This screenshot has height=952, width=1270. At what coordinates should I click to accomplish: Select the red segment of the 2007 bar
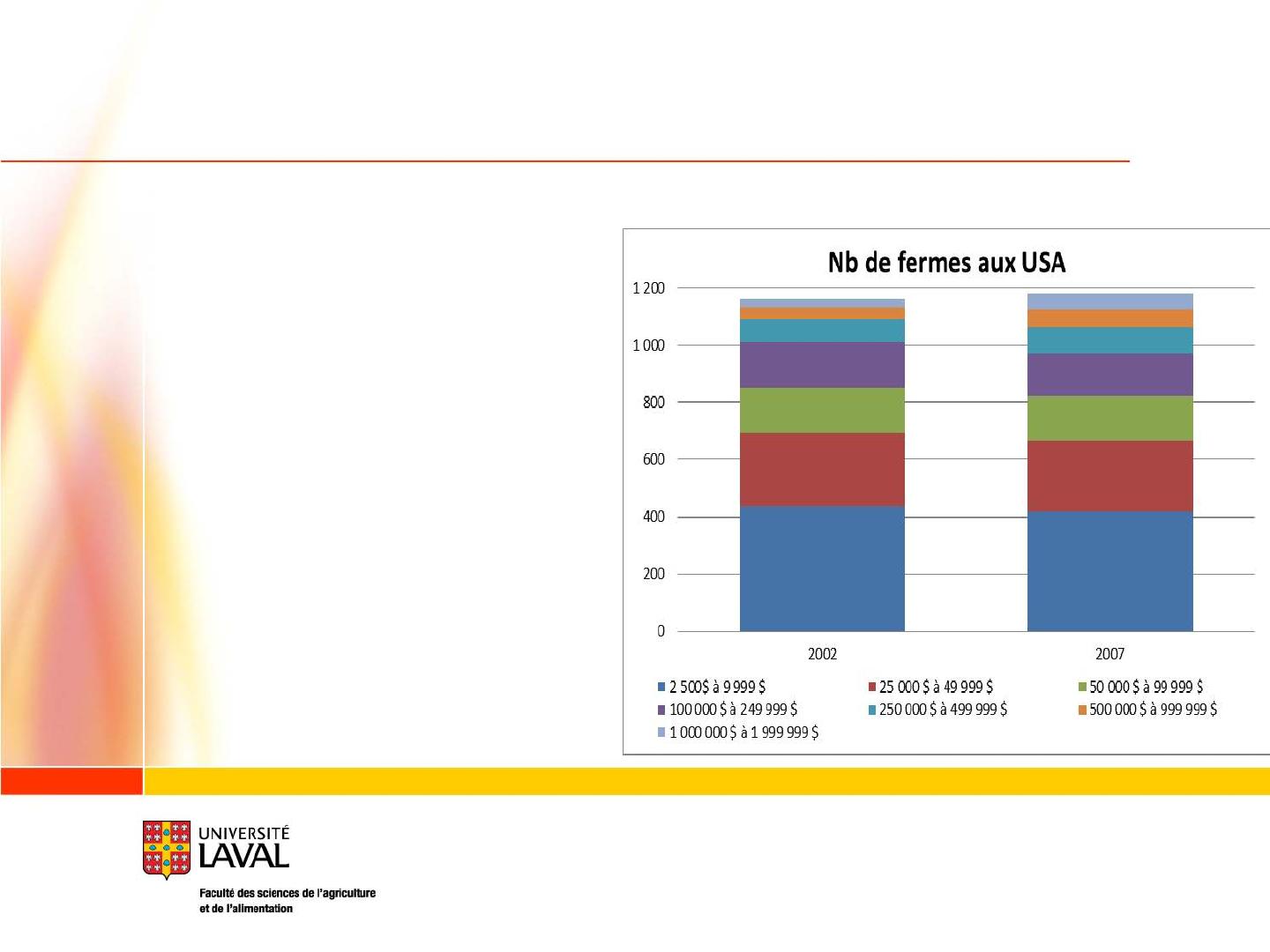1109,476
